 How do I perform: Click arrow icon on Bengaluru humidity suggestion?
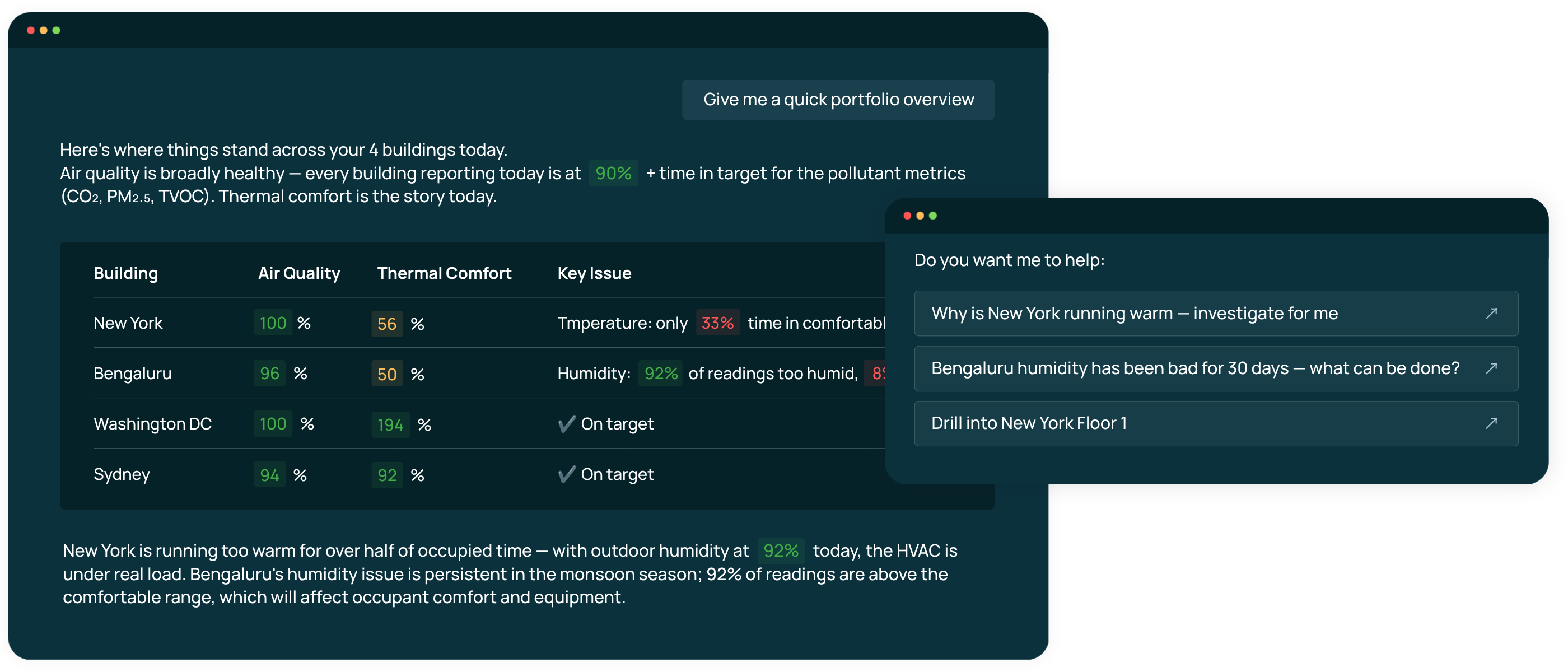[x=1491, y=368]
